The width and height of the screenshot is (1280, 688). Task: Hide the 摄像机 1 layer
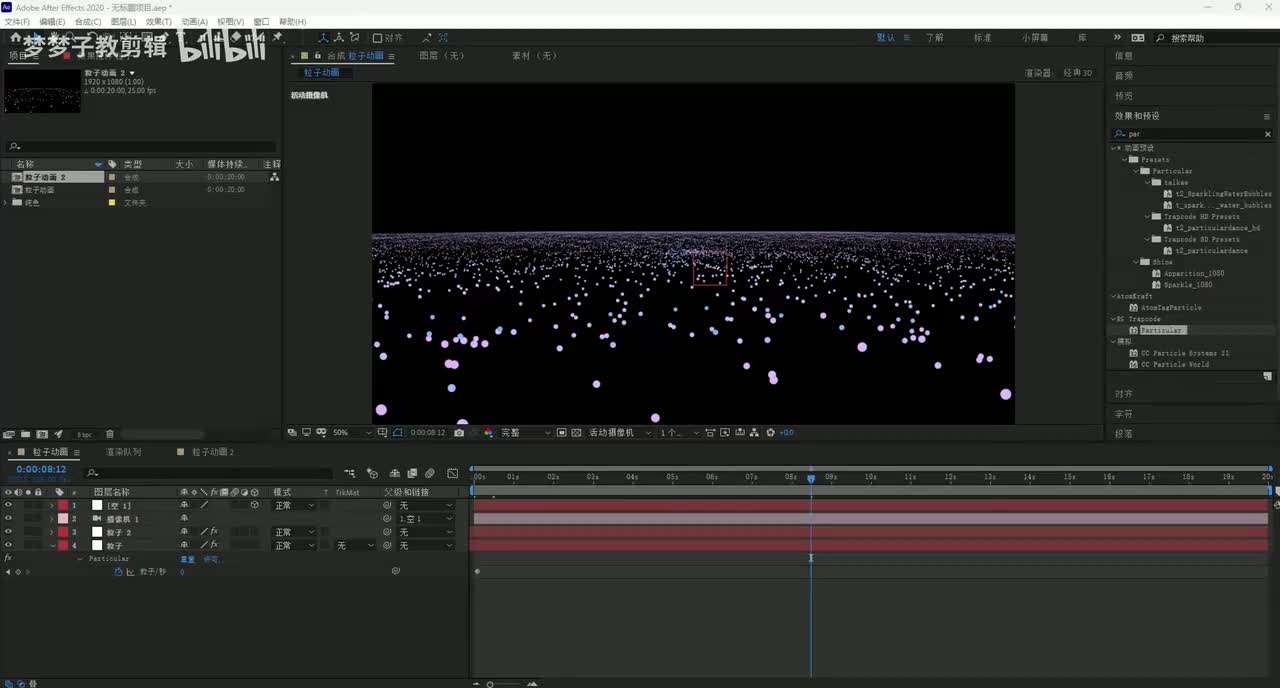[8, 519]
